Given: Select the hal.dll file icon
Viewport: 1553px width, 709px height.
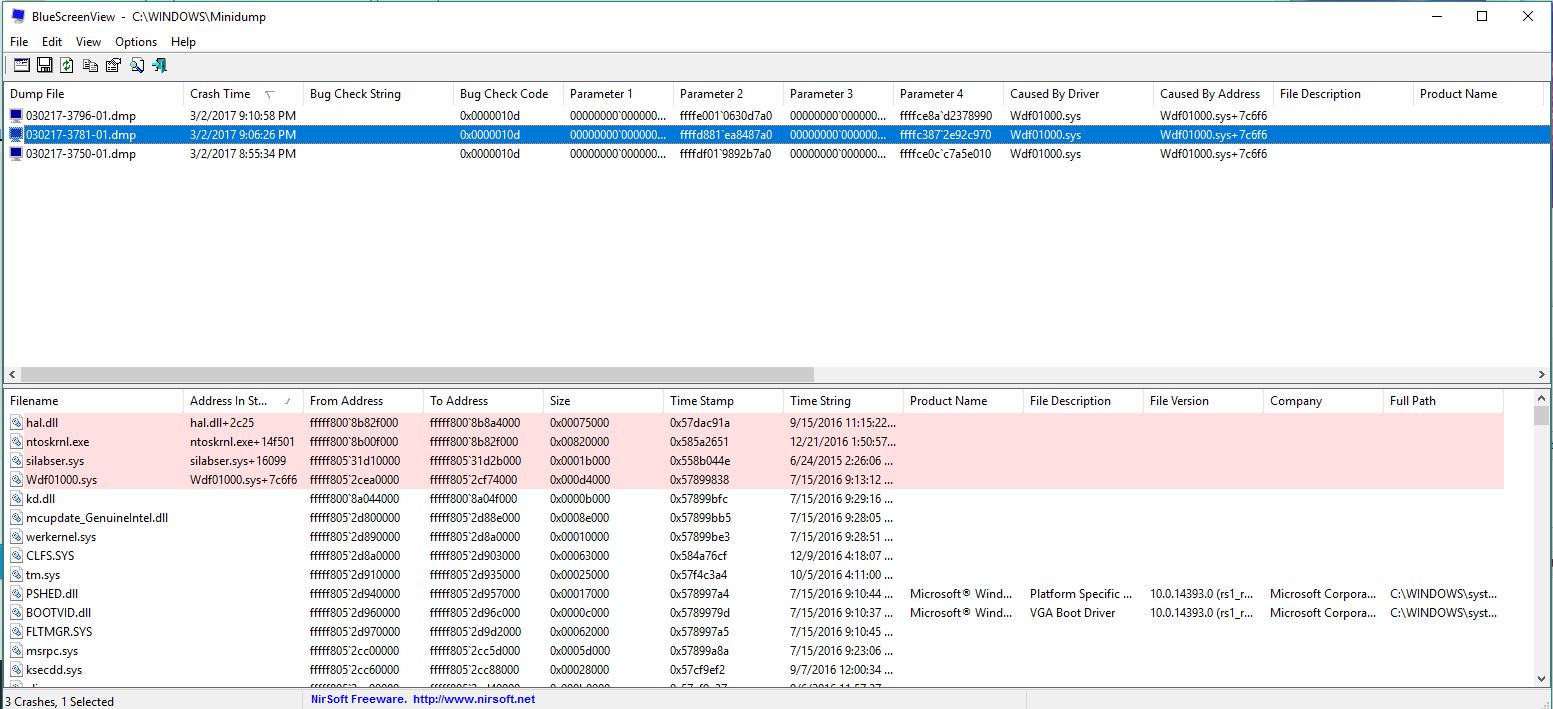Looking at the screenshot, I should click(x=16, y=423).
